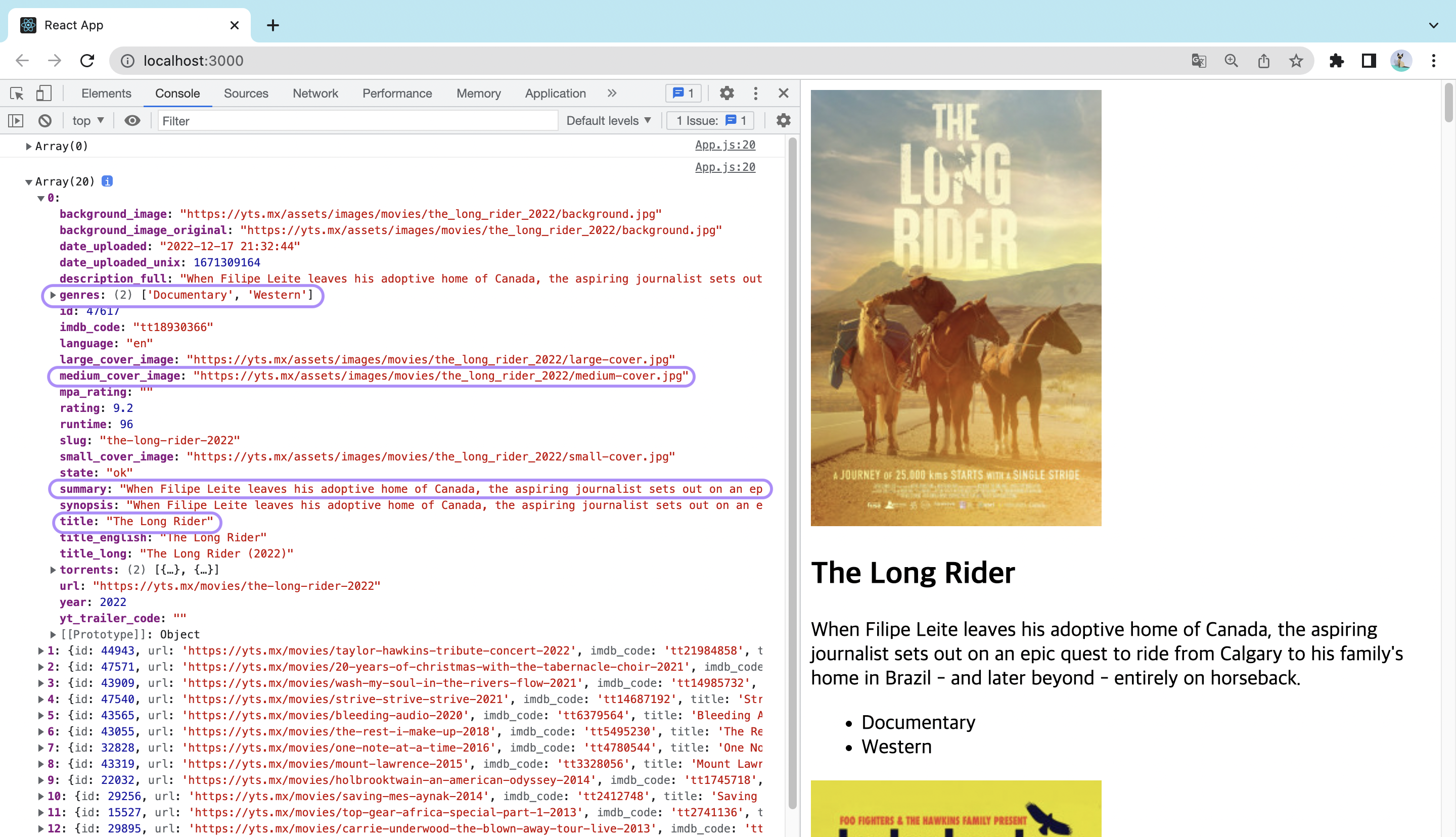The height and width of the screenshot is (837, 1456).
Task: Open Default levels dropdown
Action: 609,121
